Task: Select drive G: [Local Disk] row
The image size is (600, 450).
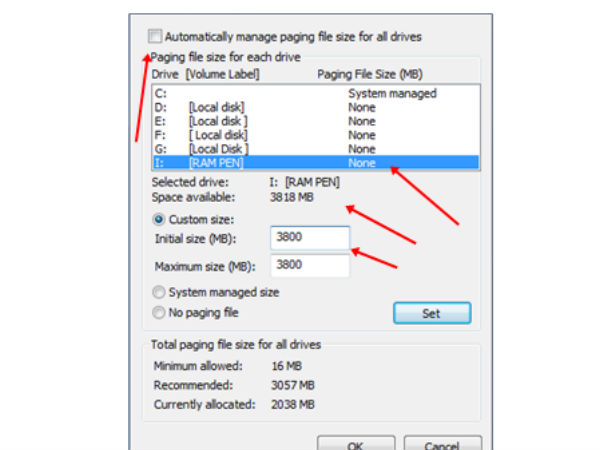Action: coord(316,149)
